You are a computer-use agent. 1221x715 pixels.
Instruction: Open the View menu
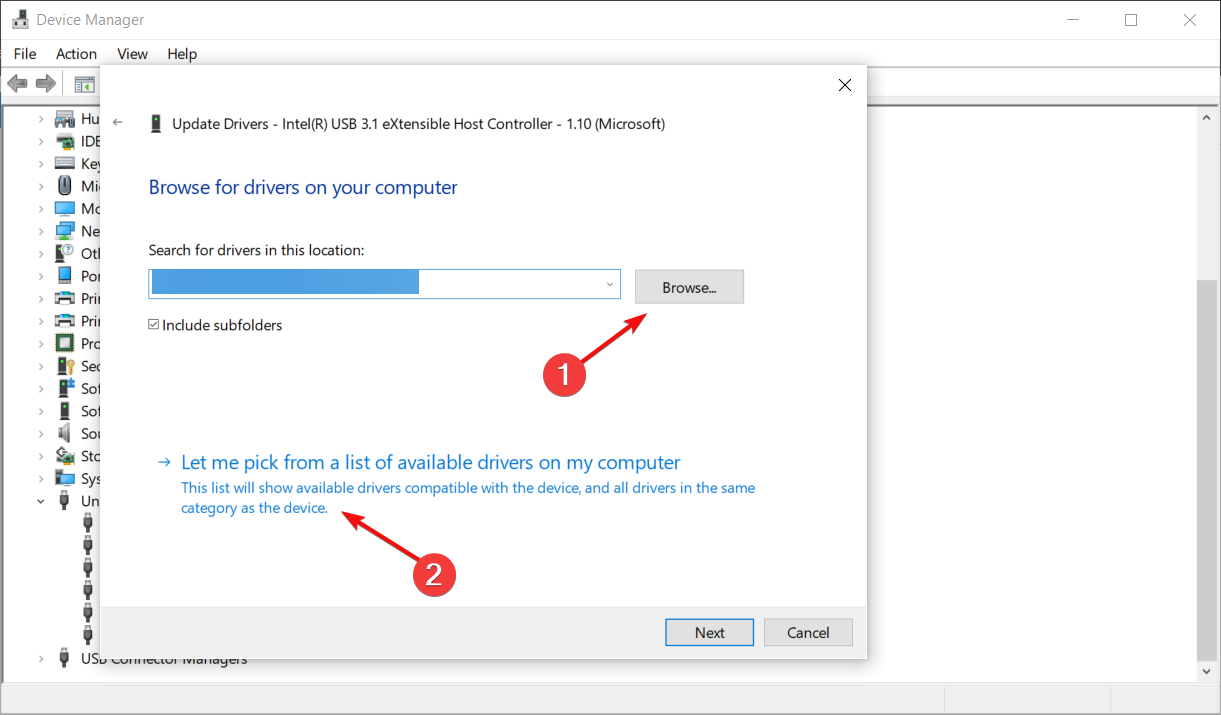(x=132, y=54)
